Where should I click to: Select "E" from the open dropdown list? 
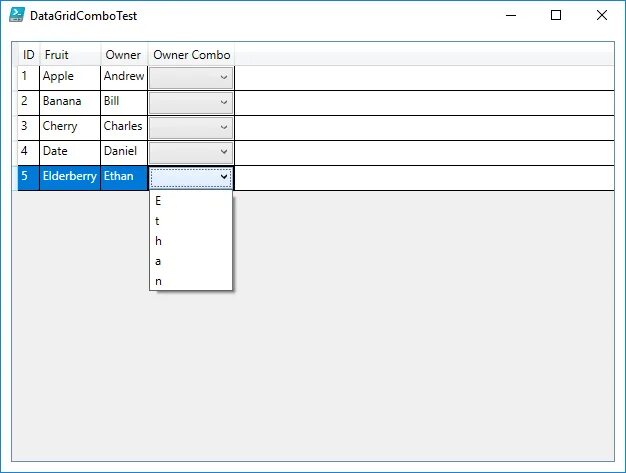tap(191, 201)
